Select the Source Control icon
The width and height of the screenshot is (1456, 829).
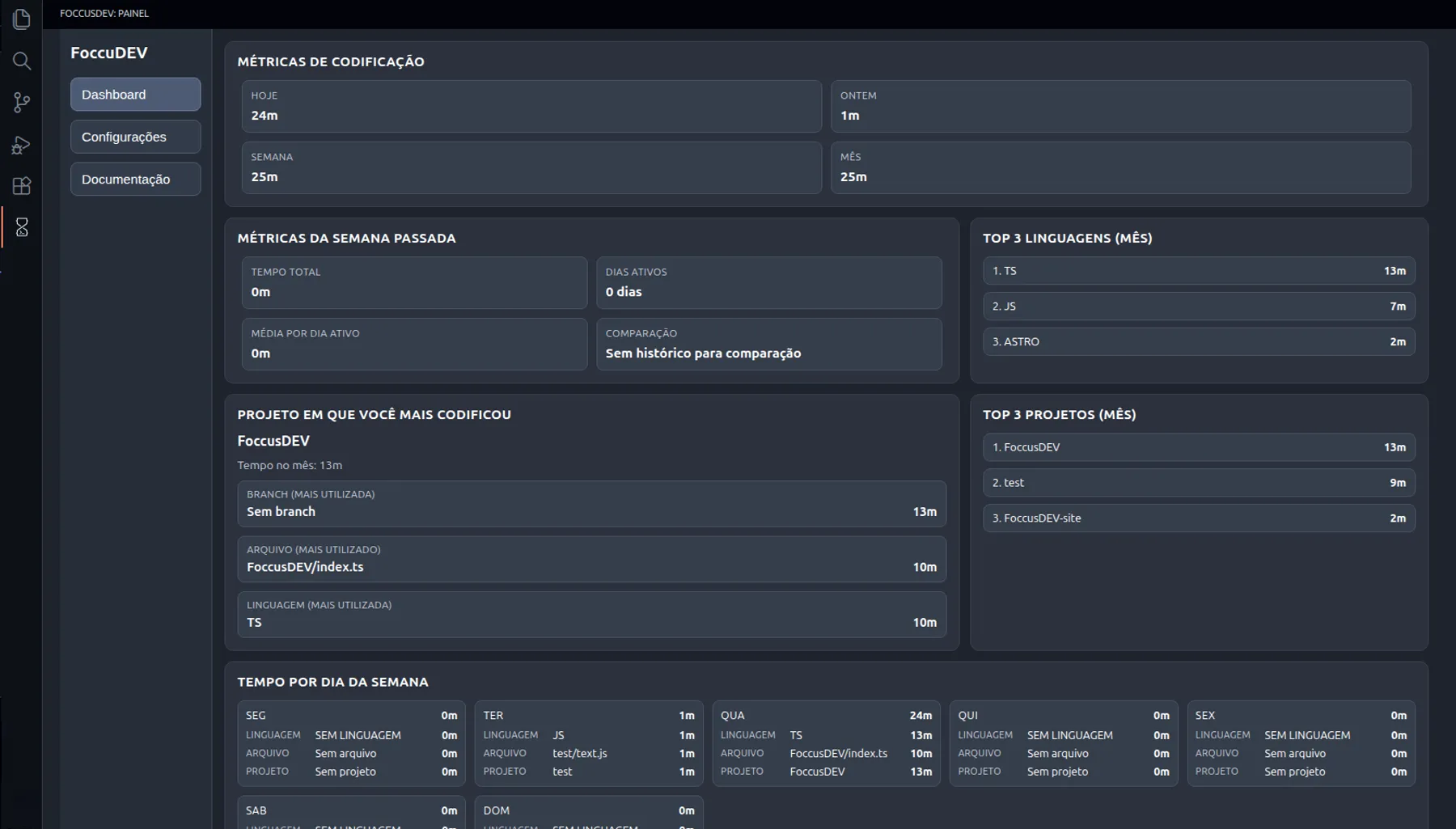22,103
